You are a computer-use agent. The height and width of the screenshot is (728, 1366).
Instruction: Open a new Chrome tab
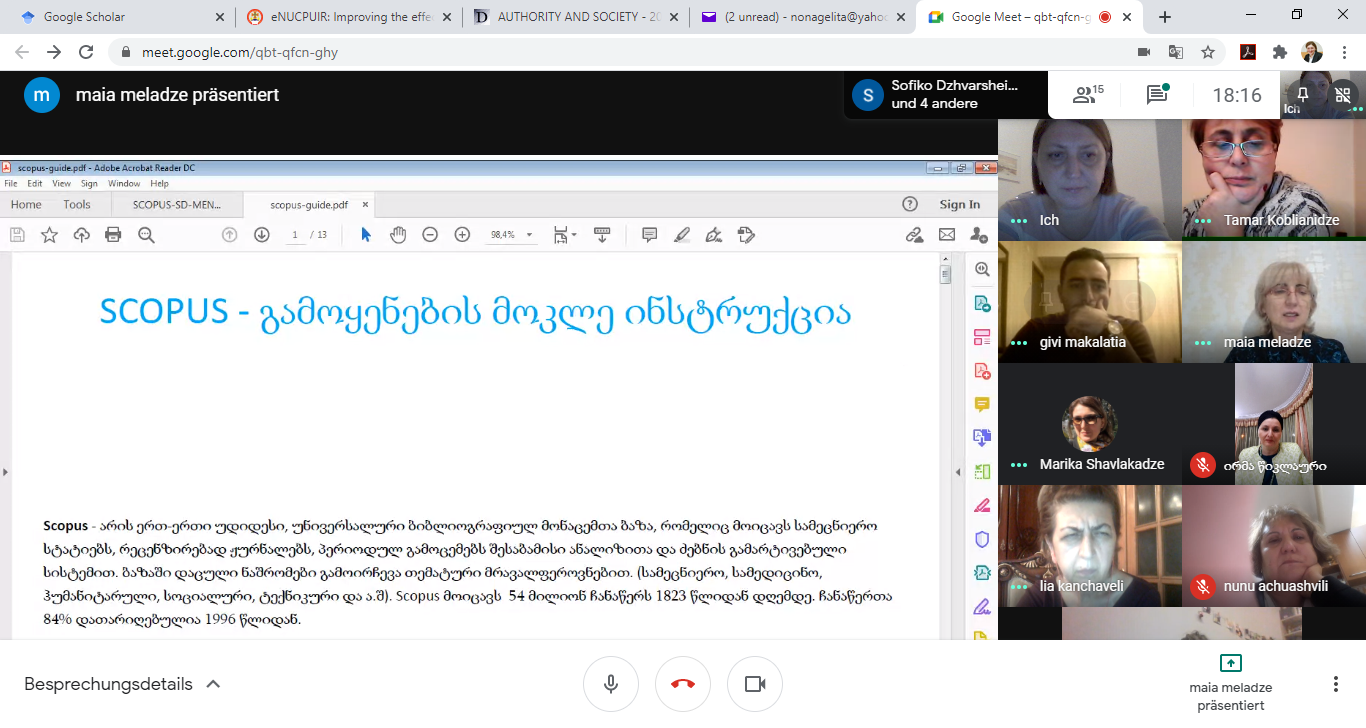coord(1165,17)
